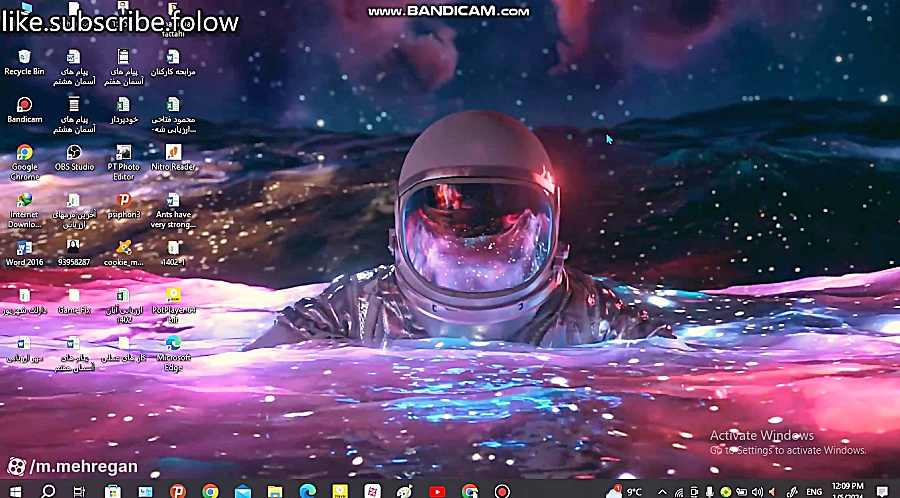Viewport: 900px width, 498px height.
Task: Switch the ENG input language indicator
Action: 814,492
